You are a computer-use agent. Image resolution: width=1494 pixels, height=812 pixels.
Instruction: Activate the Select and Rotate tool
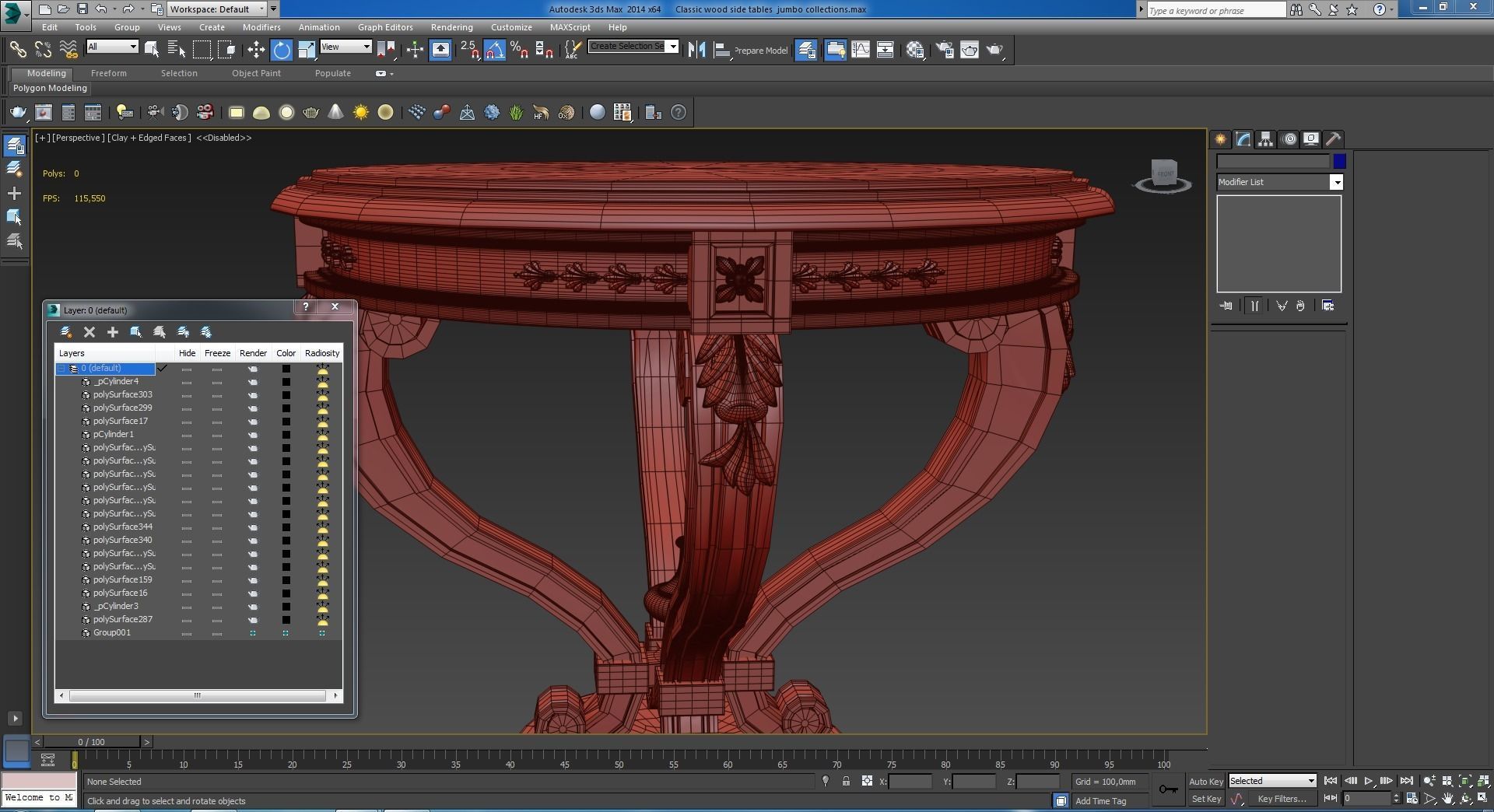click(282, 50)
